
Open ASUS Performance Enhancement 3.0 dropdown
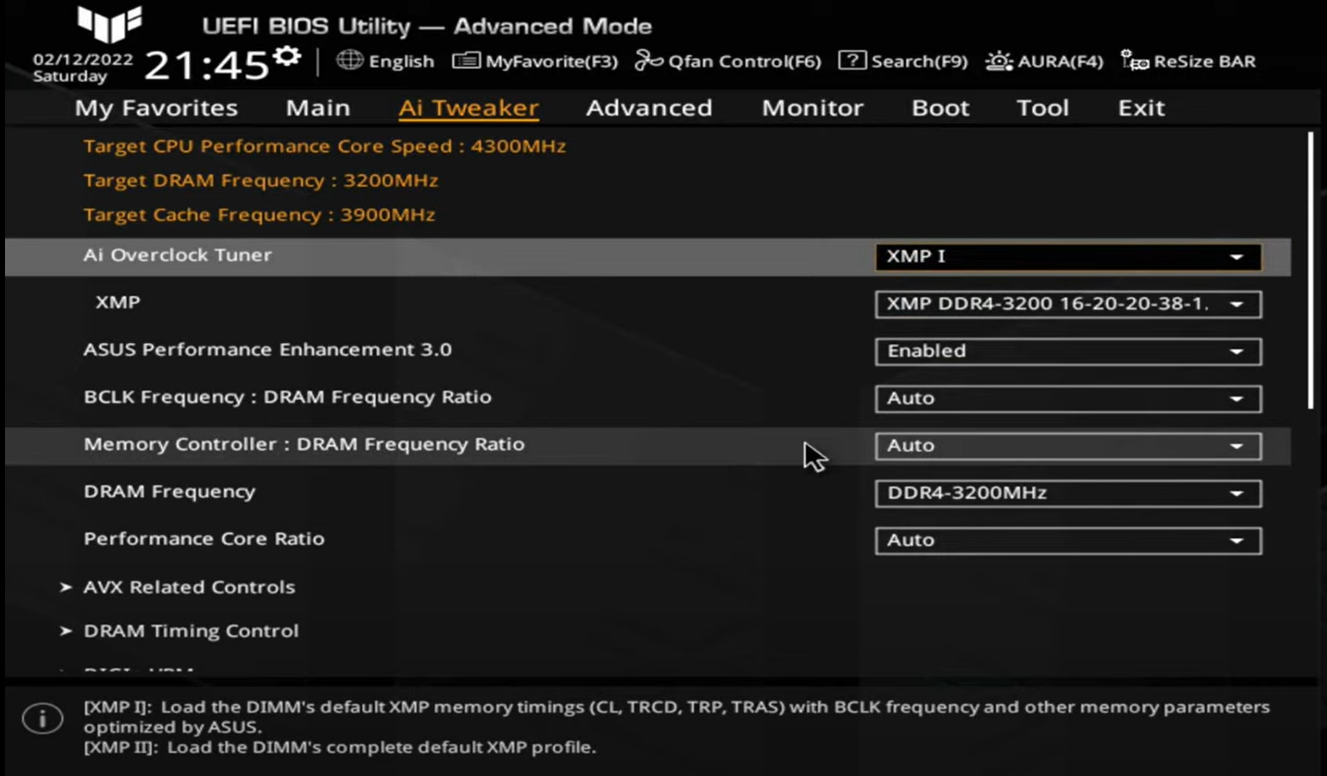[1067, 351]
